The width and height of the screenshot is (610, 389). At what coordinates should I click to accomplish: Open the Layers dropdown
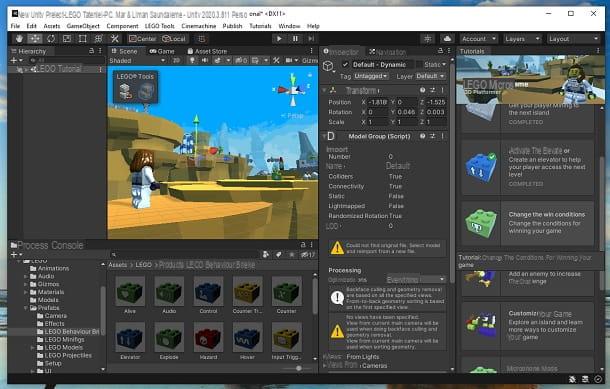(x=522, y=39)
